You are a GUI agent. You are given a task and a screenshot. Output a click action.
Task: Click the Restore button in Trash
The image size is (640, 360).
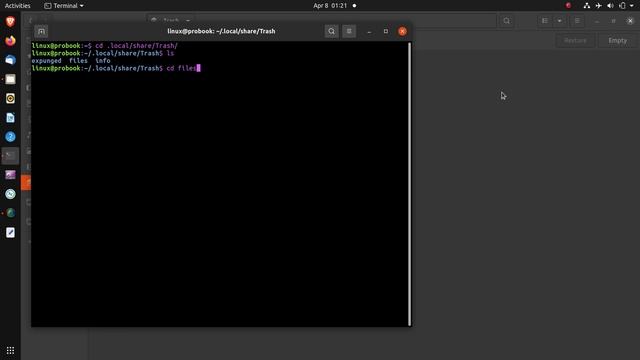coord(575,40)
